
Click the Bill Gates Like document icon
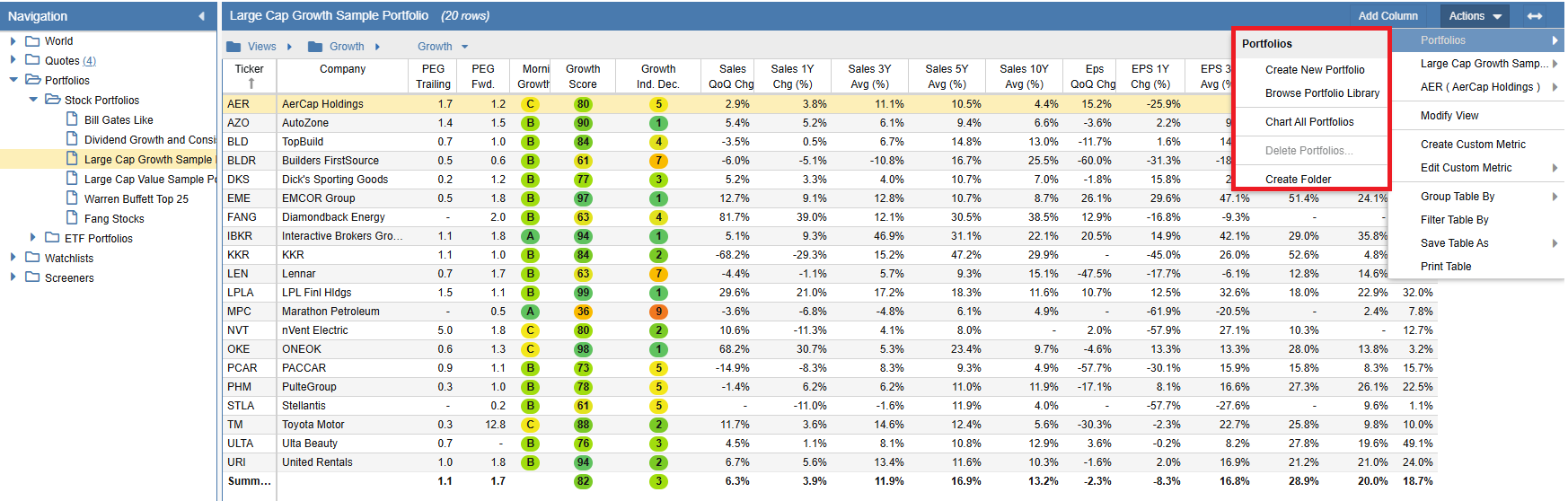click(x=73, y=119)
